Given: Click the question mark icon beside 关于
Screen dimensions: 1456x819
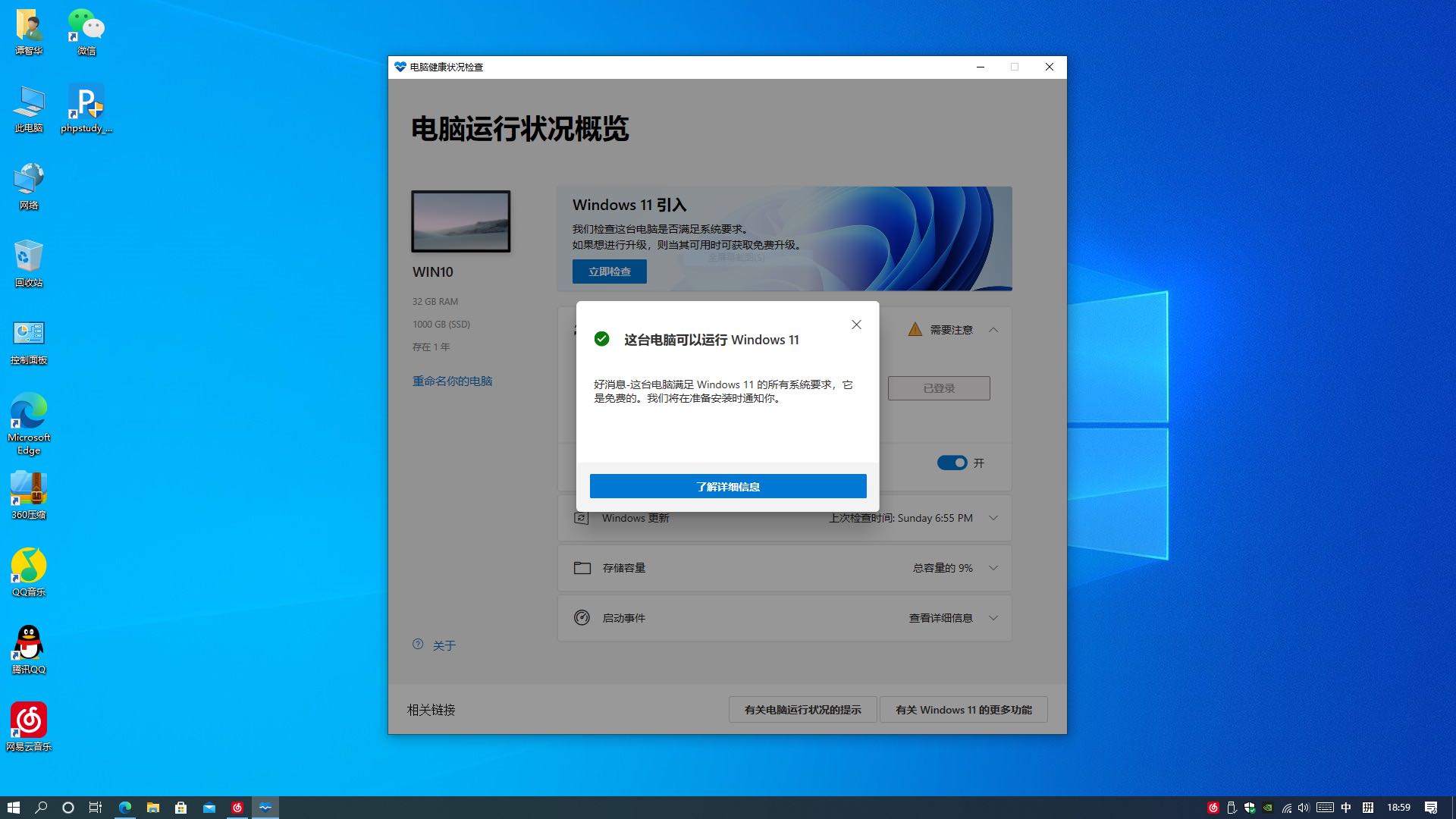Looking at the screenshot, I should point(418,645).
